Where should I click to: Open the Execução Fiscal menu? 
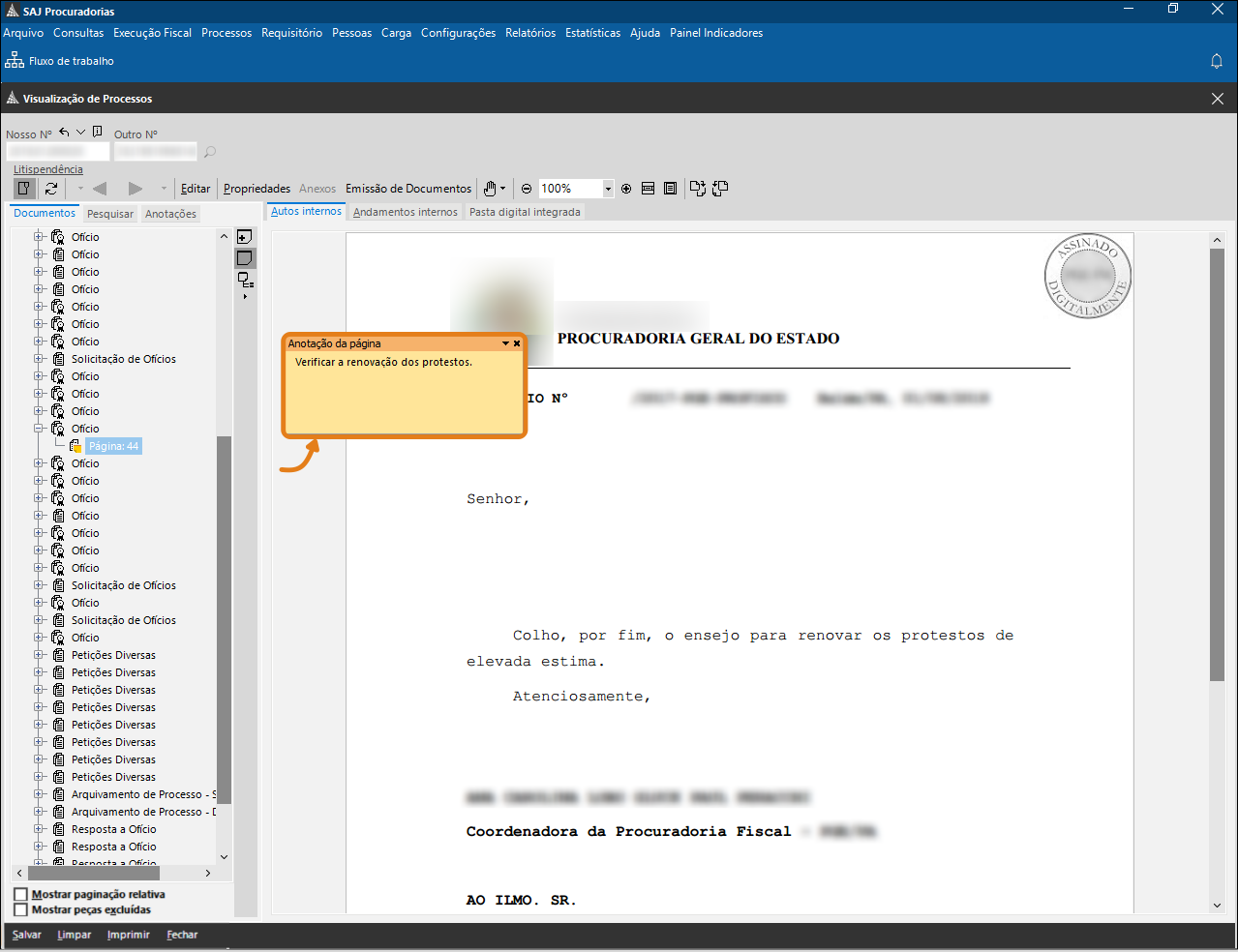[x=152, y=33]
